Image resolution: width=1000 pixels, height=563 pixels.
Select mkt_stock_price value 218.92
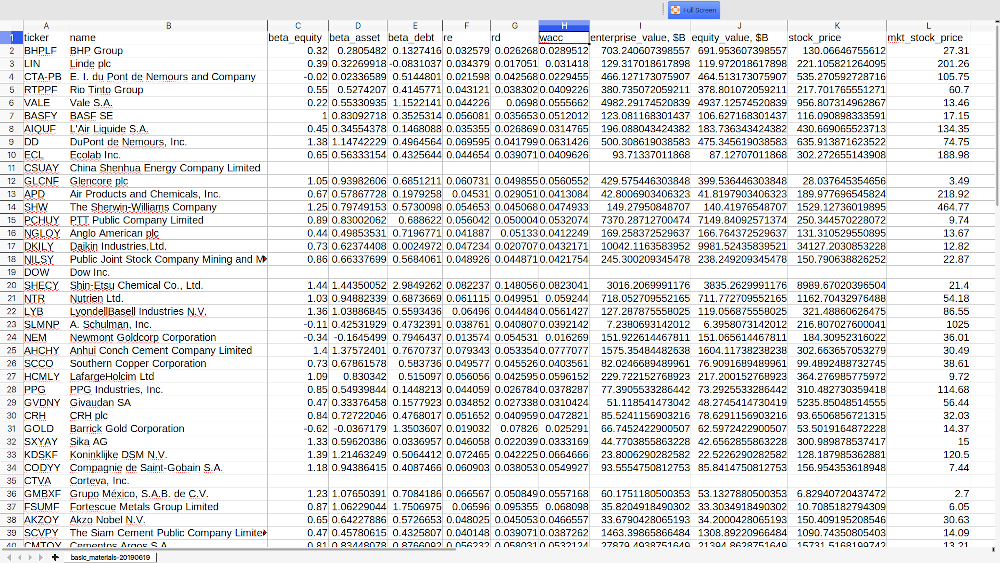point(928,194)
